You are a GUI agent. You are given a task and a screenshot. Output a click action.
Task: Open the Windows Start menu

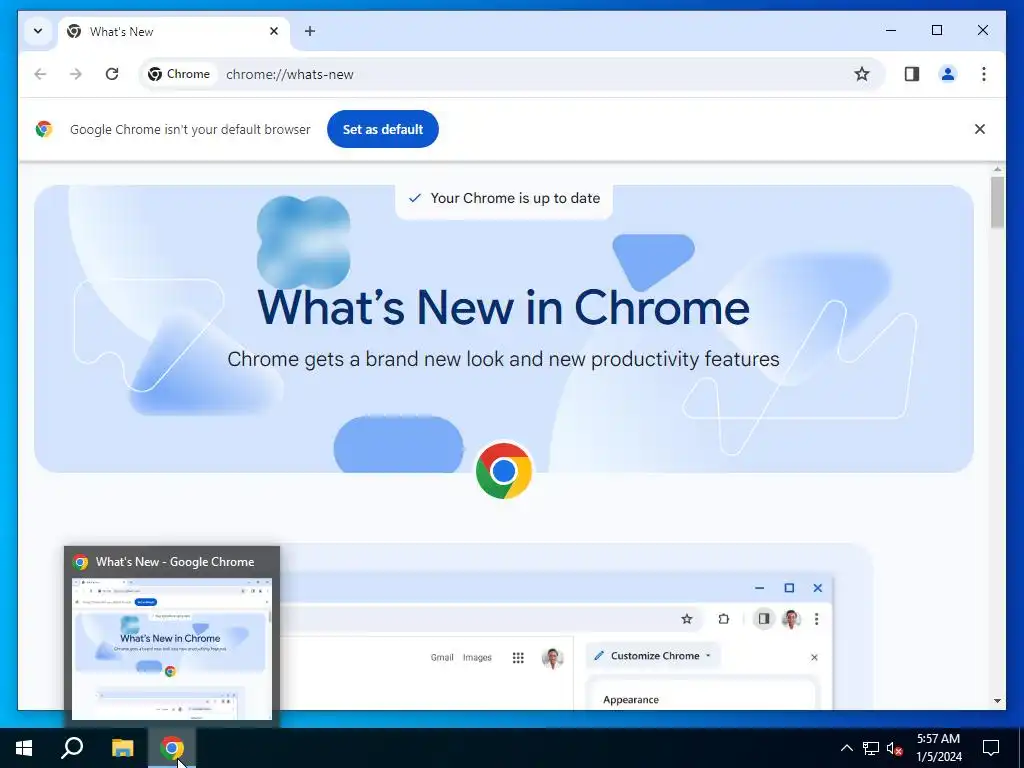point(24,748)
